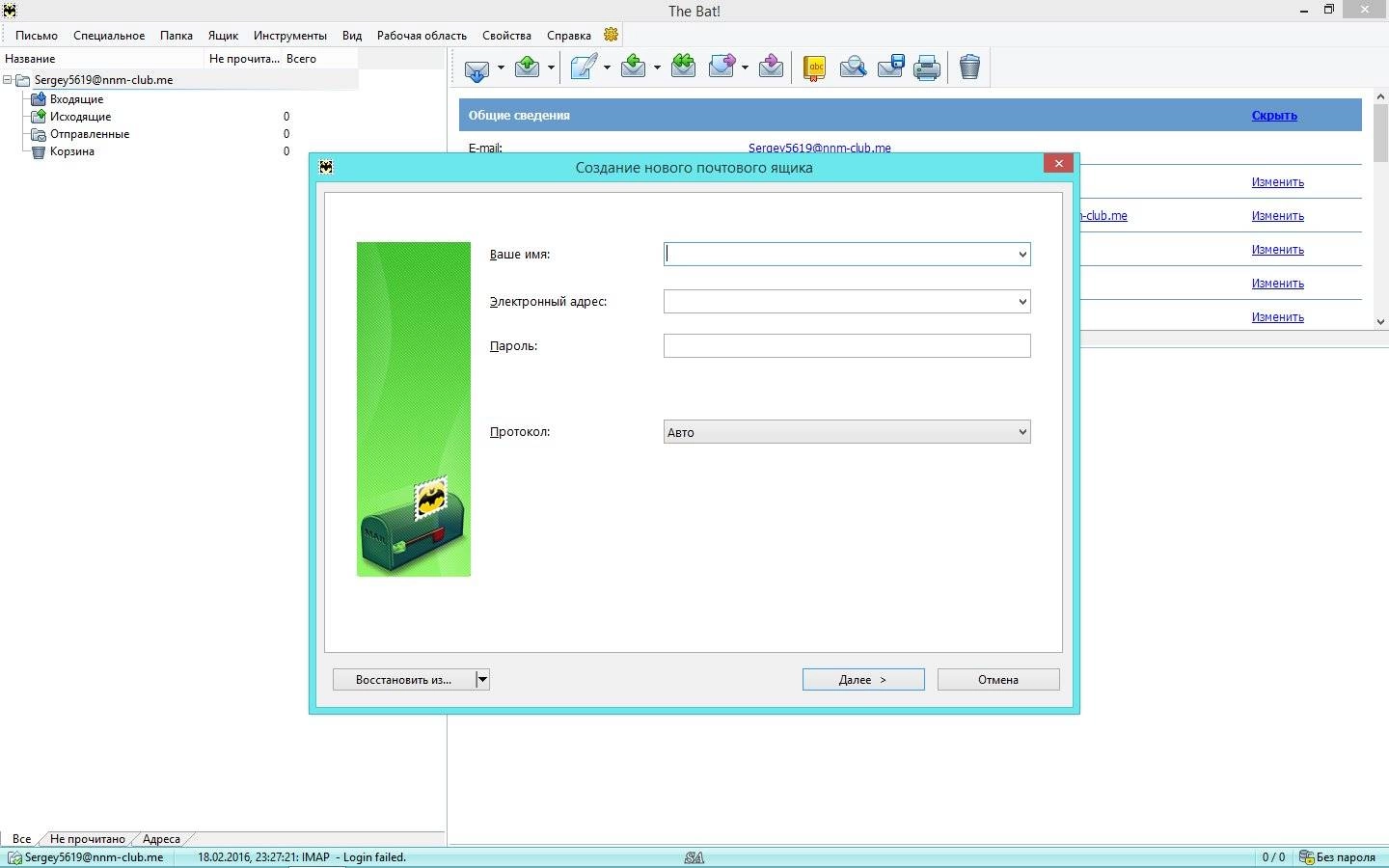This screenshot has height=868, width=1389.
Task: Expand the Ваше имя combo box arrow
Action: (1022, 255)
